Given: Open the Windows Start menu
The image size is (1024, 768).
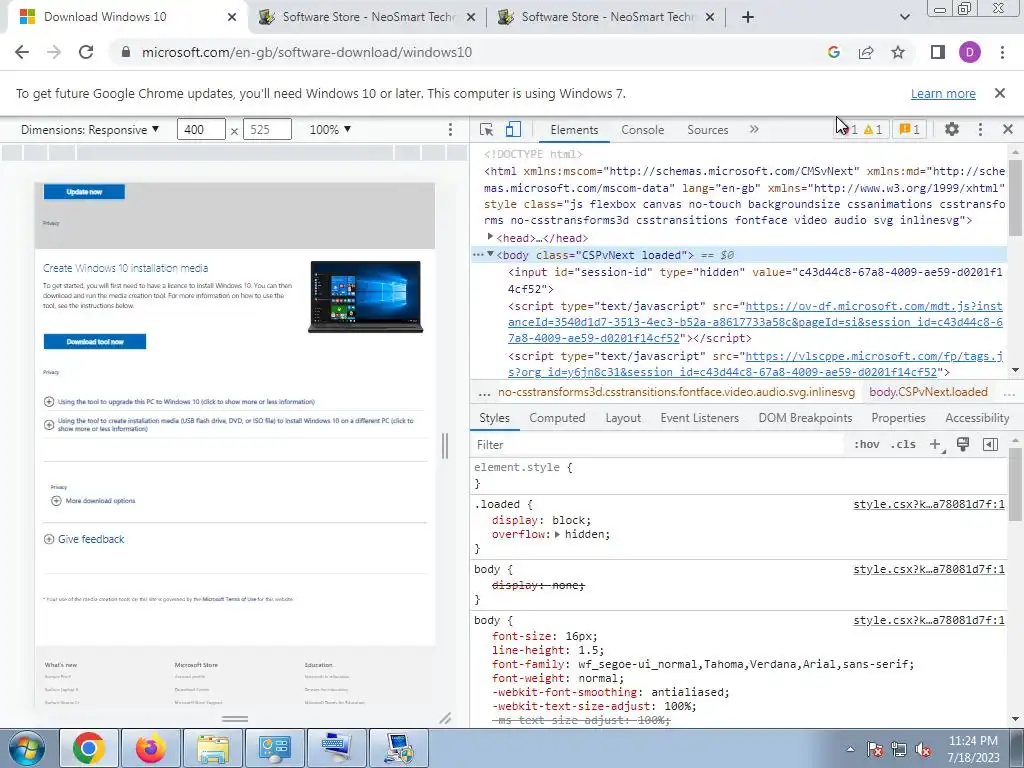Looking at the screenshot, I should [26, 748].
